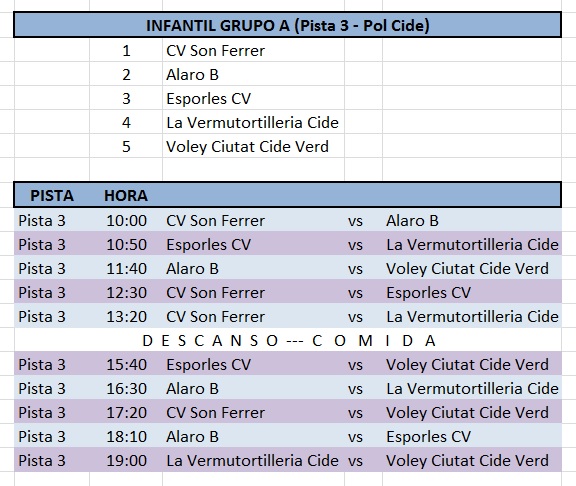Viewport: 576px width, 486px height.
Task: Click the 10:00 time cell
Action: click(126, 221)
